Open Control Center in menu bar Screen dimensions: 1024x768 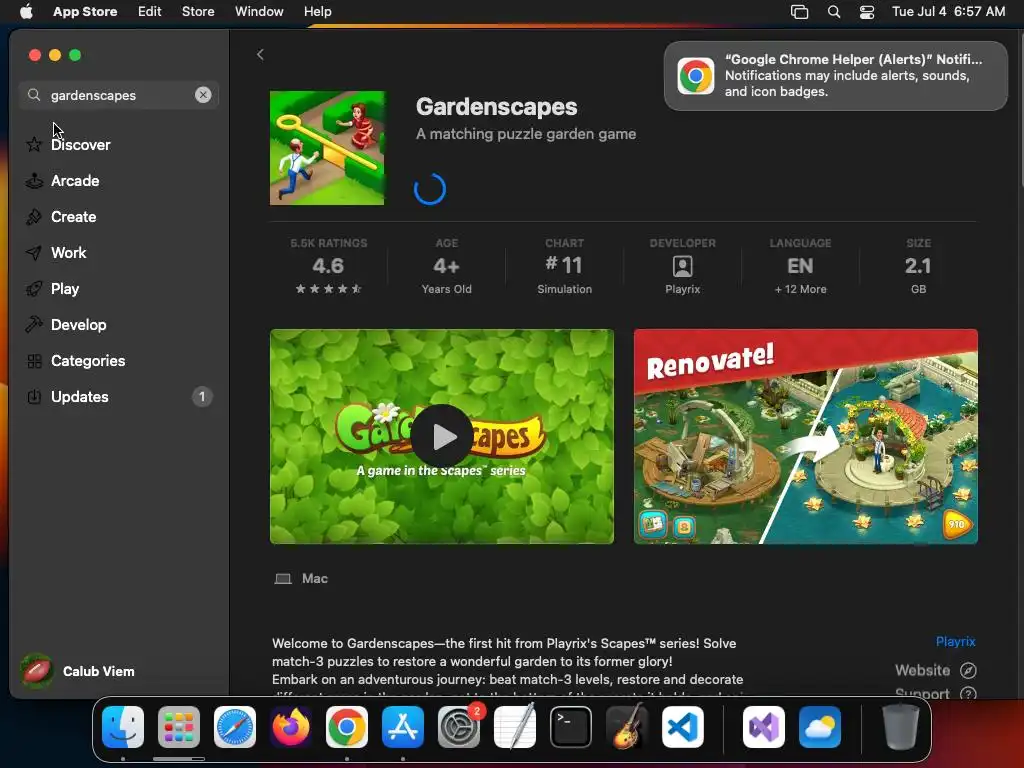coord(867,11)
